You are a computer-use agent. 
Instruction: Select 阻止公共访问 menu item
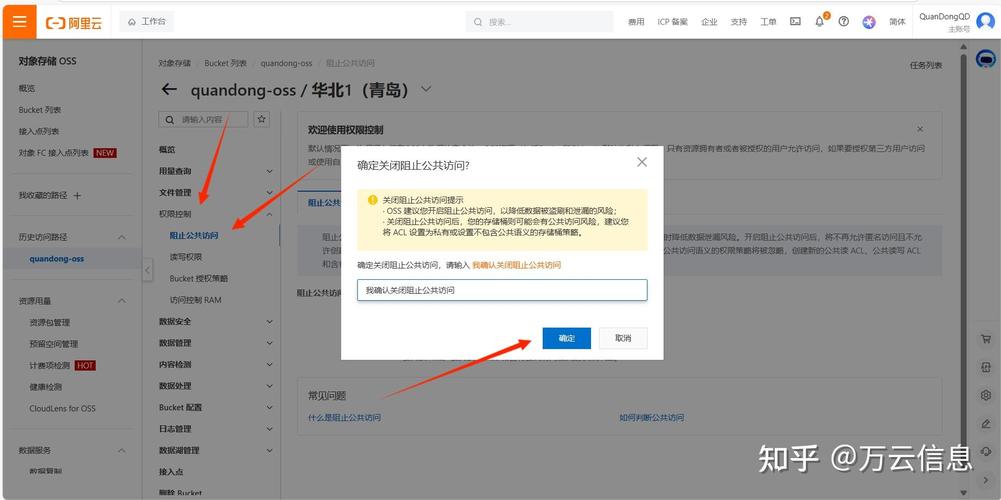click(194, 236)
